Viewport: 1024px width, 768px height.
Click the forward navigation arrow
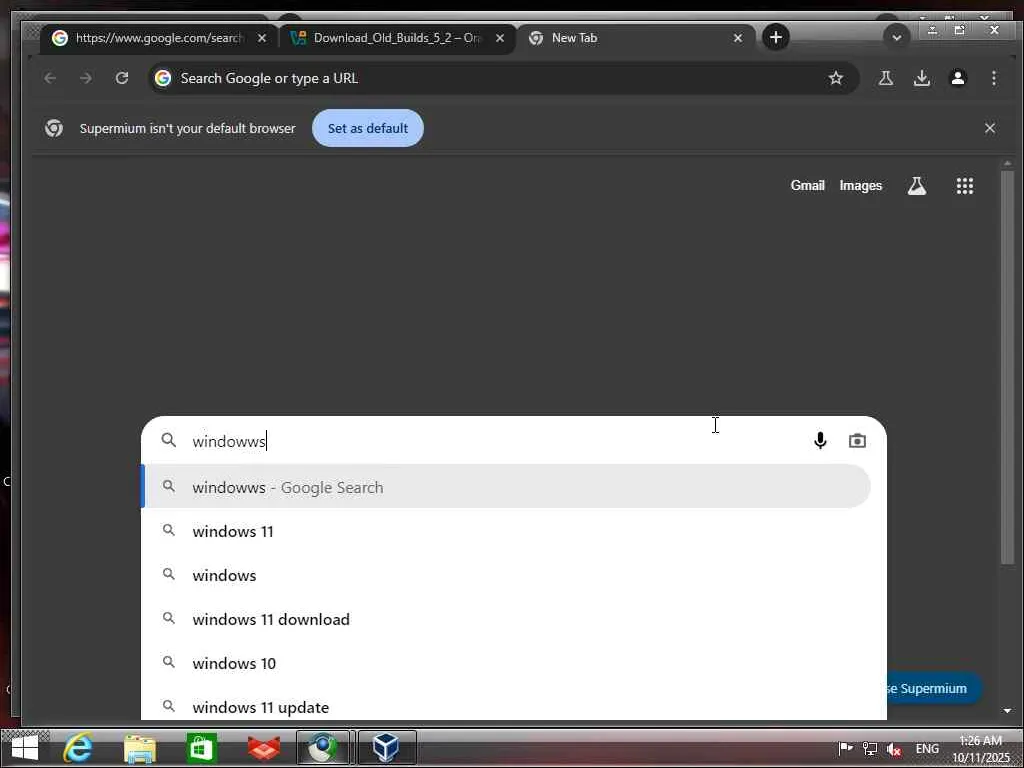click(86, 78)
